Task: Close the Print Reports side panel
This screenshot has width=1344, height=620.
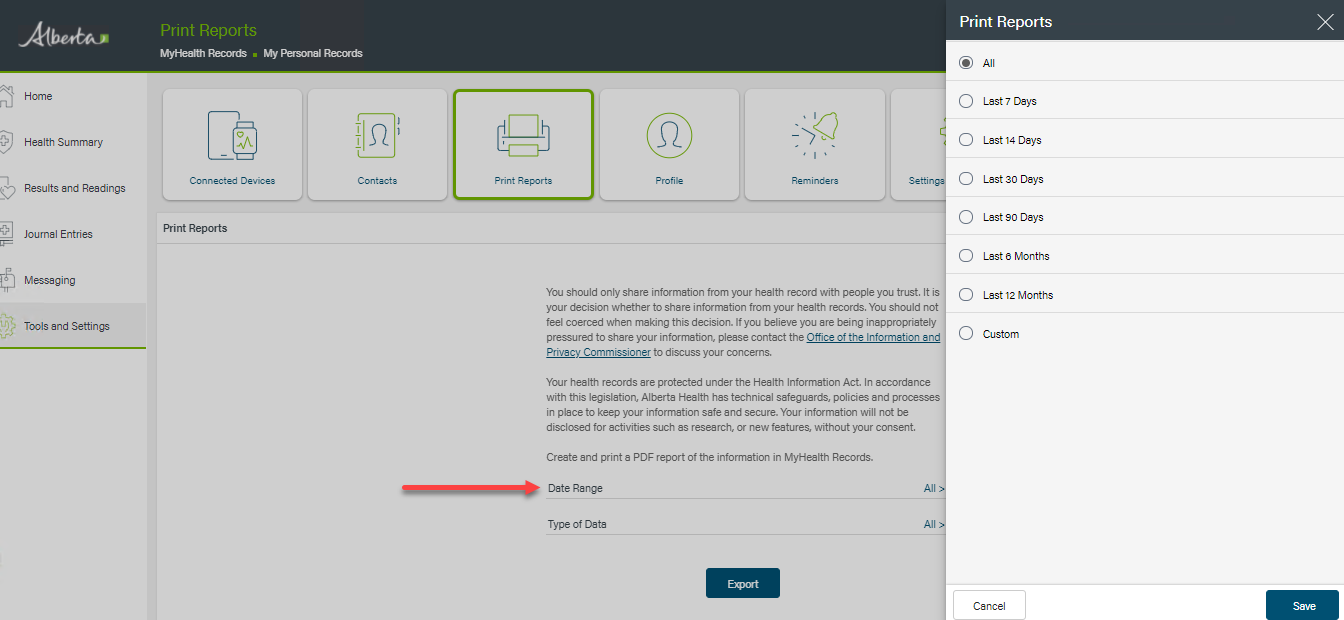Action: 1324,21
